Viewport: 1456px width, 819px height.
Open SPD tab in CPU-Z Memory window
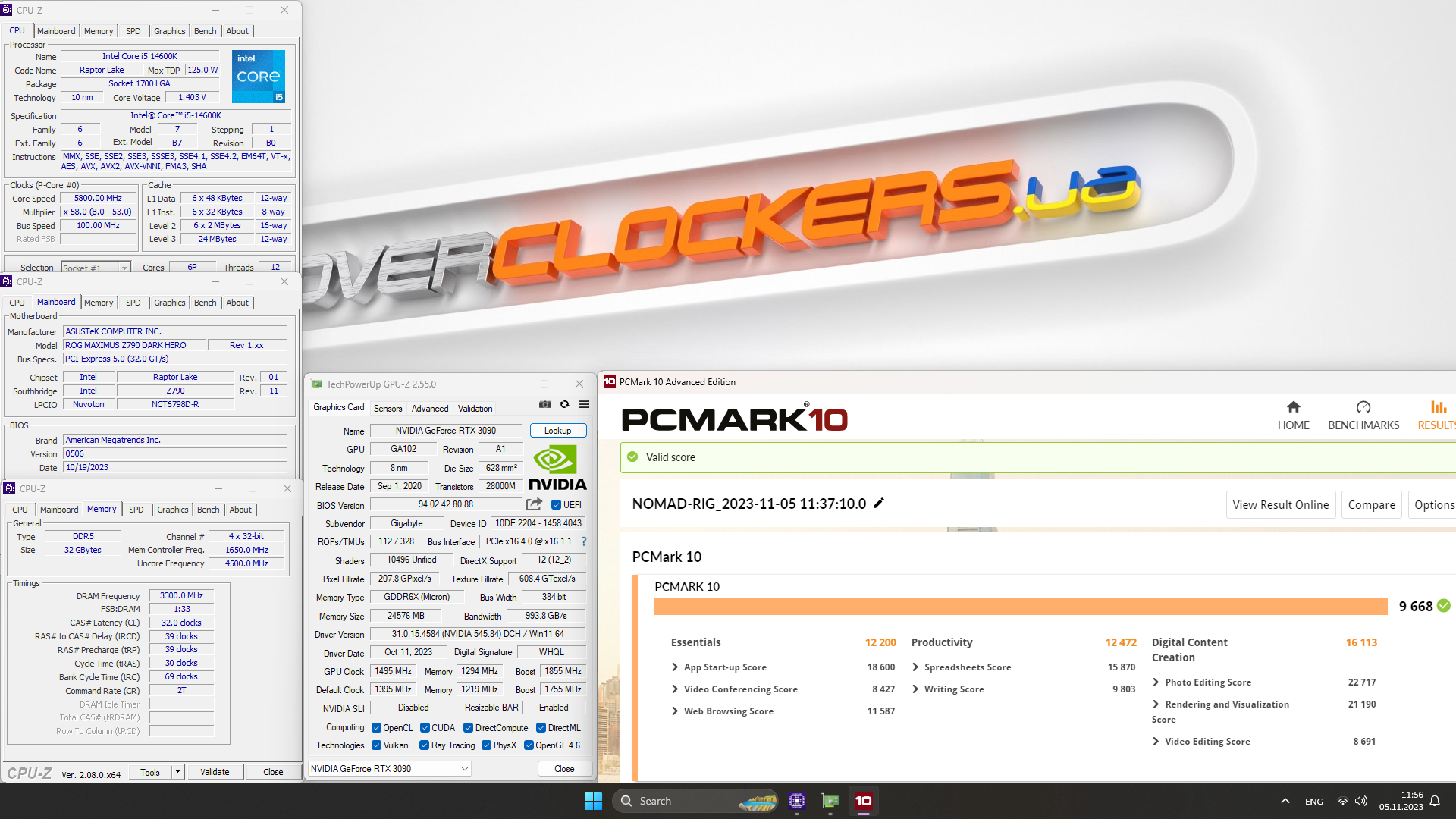tap(136, 510)
